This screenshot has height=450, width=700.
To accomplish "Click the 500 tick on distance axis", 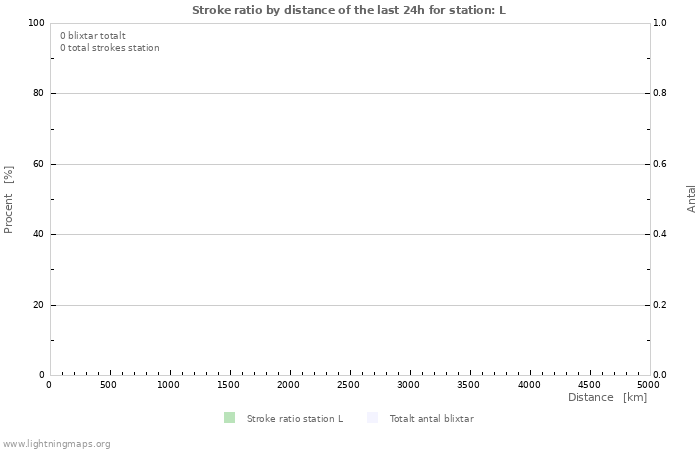I will point(109,384).
